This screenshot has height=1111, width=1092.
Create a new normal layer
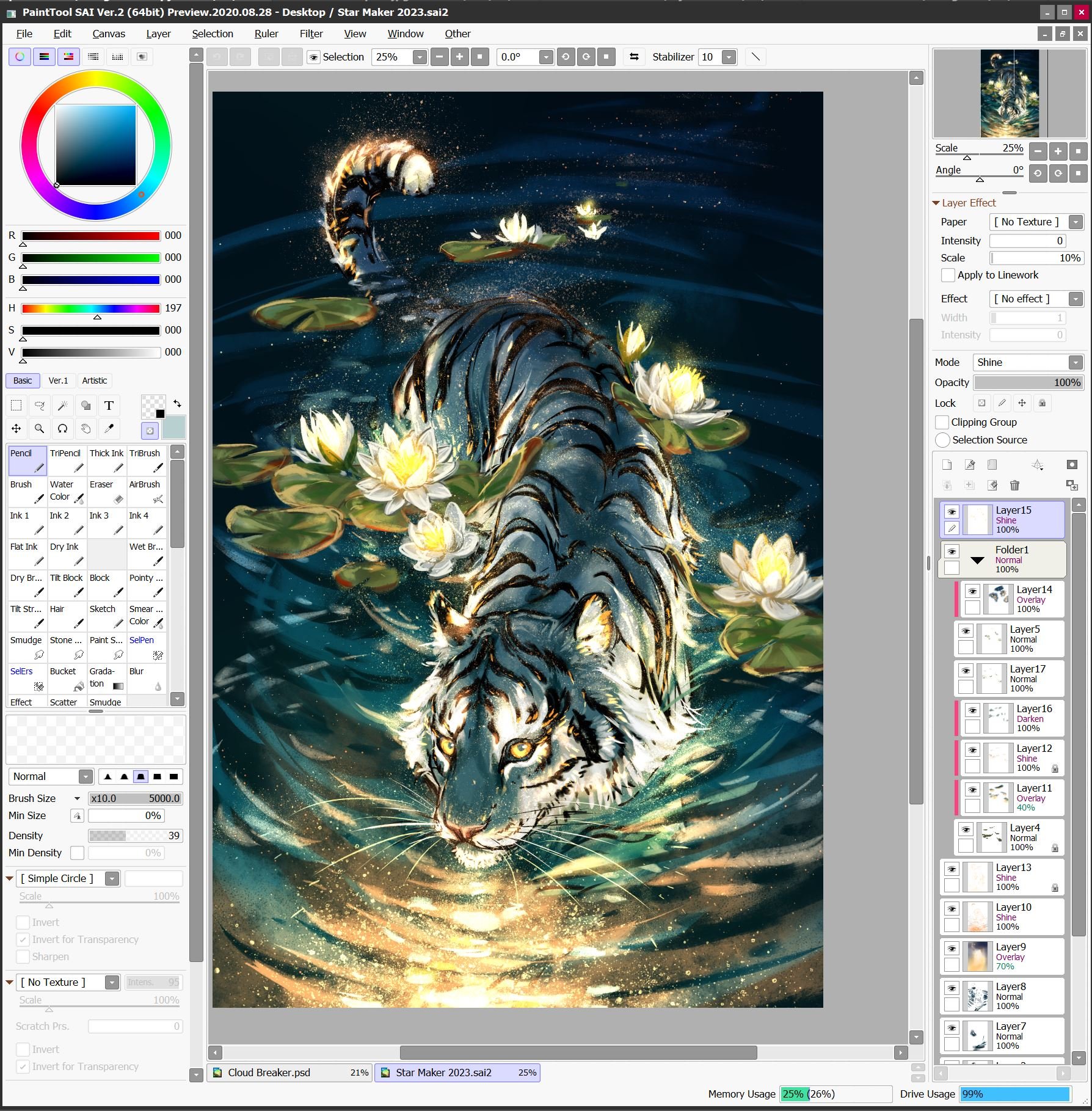tap(947, 465)
